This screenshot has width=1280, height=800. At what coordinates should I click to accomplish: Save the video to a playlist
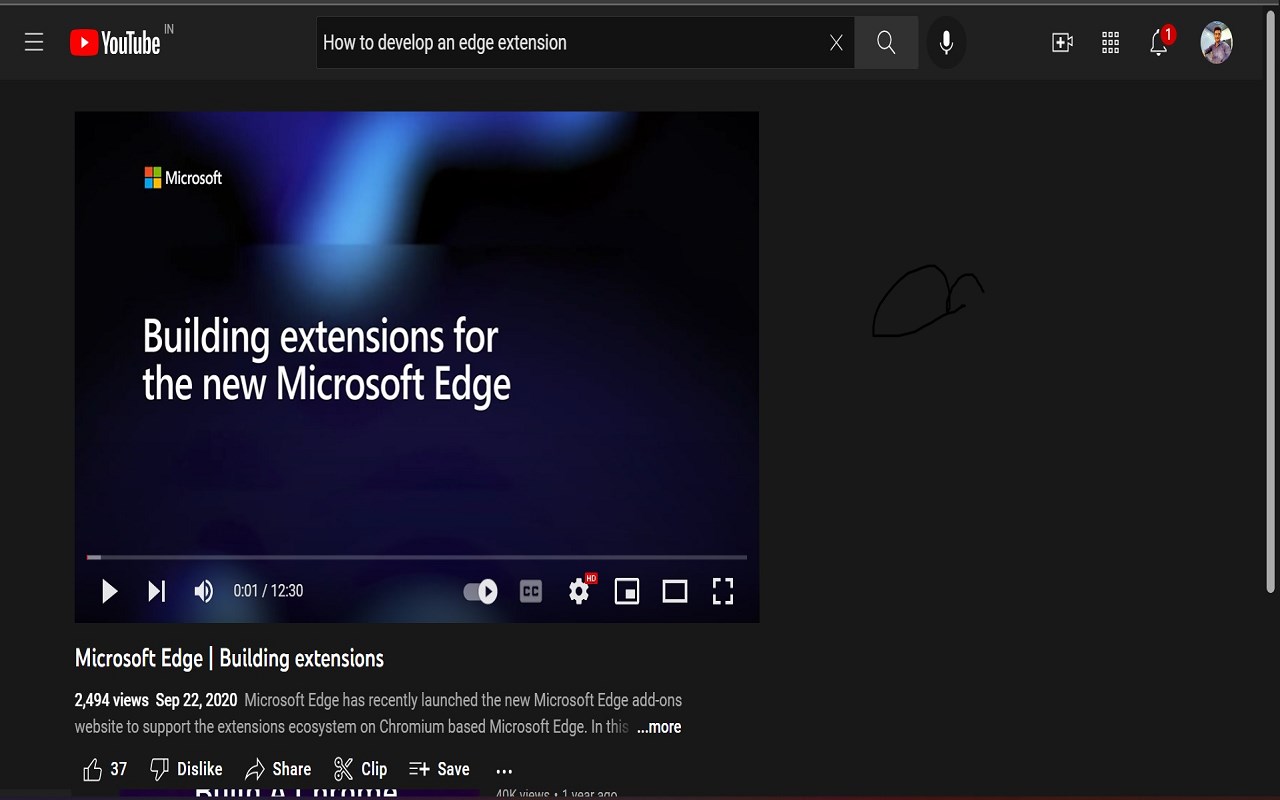click(439, 769)
